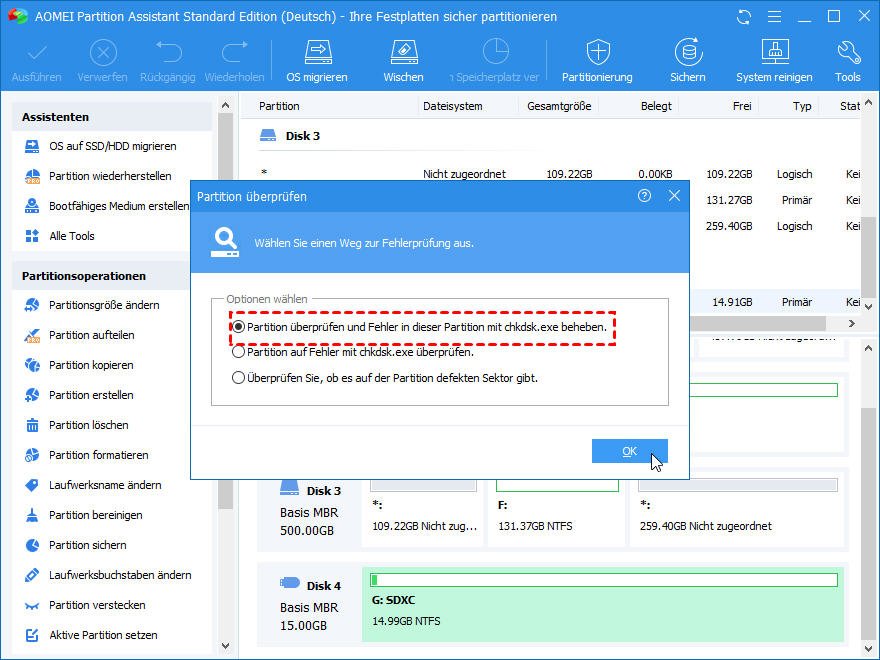Select Bootfähiges Medium erstellen assistant
The image size is (880, 660).
(107, 206)
